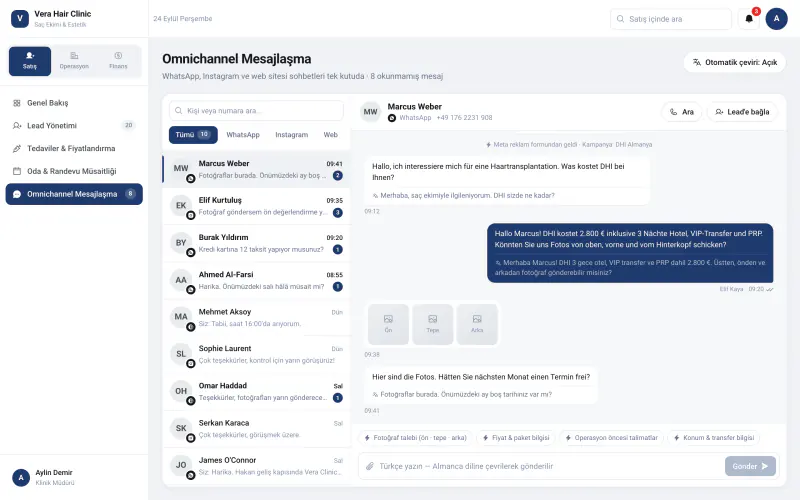Click the EK avatar in the conversation list
The image size is (800, 500).
pyautogui.click(x=181, y=206)
